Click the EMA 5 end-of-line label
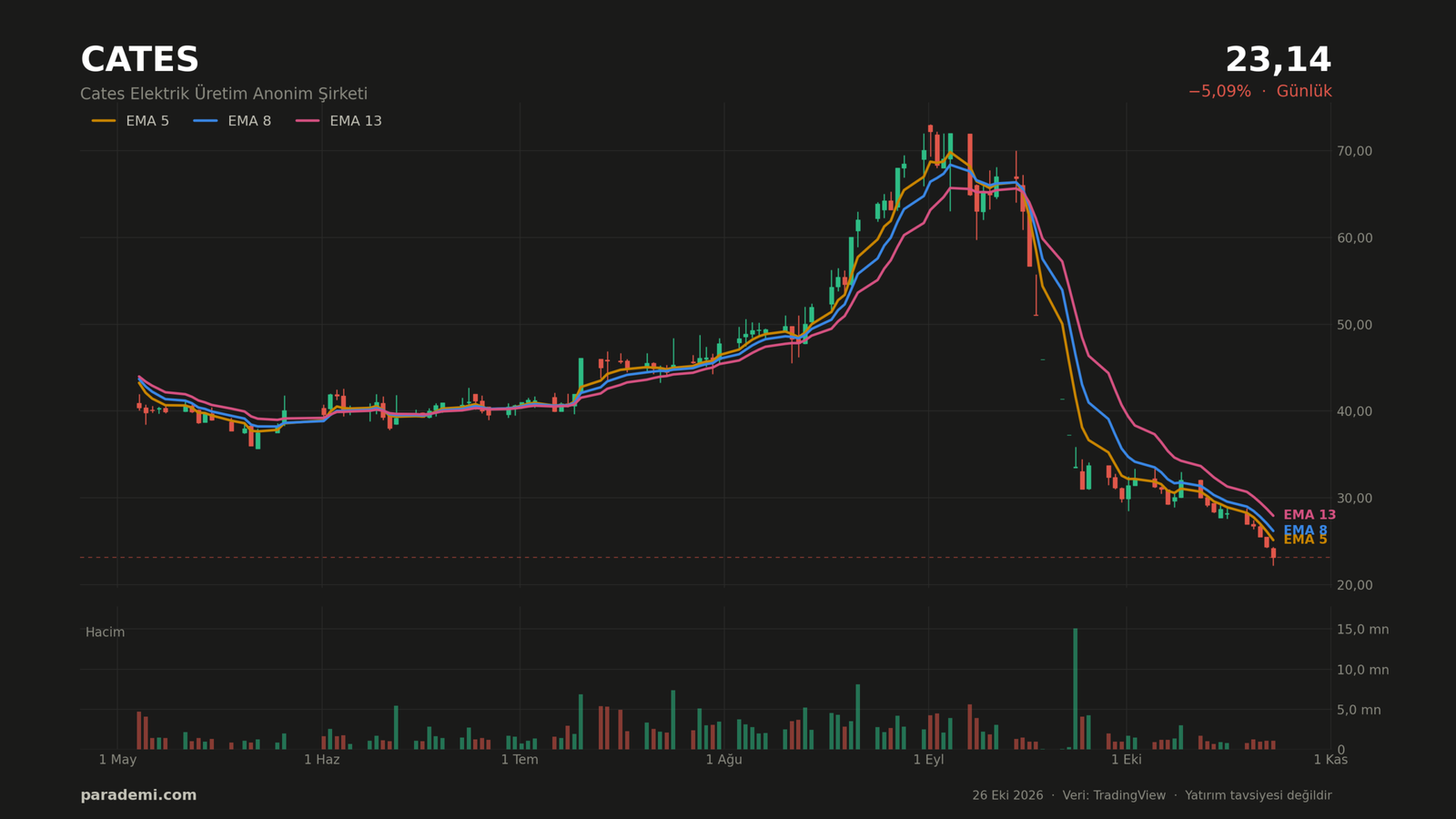1456x819 pixels. [1305, 541]
